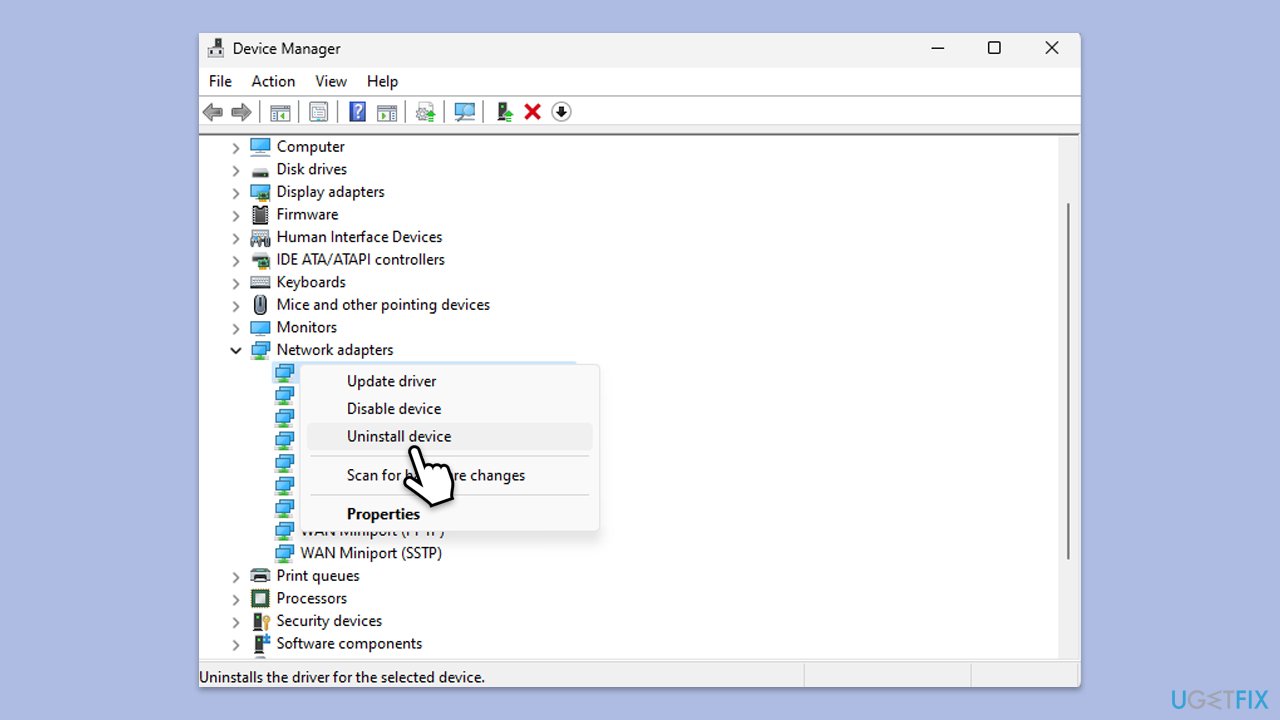Expand the Processors node

[x=236, y=599]
